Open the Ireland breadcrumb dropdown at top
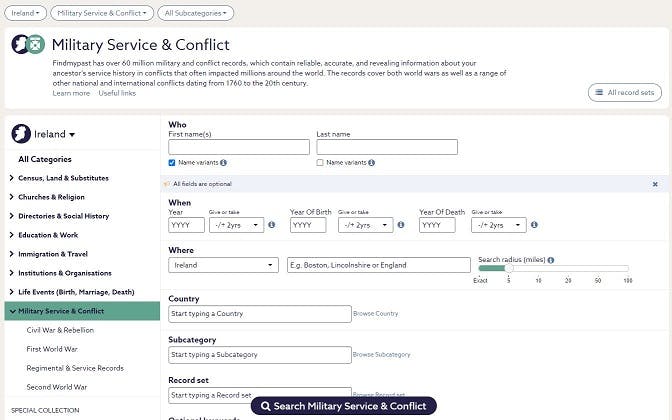This screenshot has height=420, width=672. click(x=25, y=13)
